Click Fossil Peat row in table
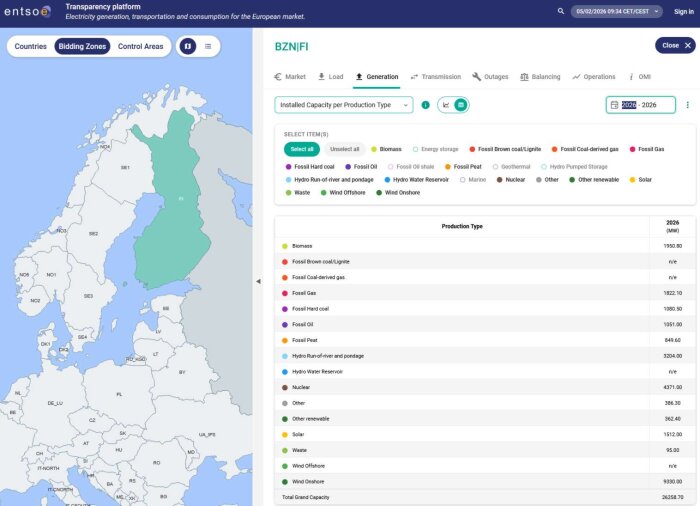 486,340
